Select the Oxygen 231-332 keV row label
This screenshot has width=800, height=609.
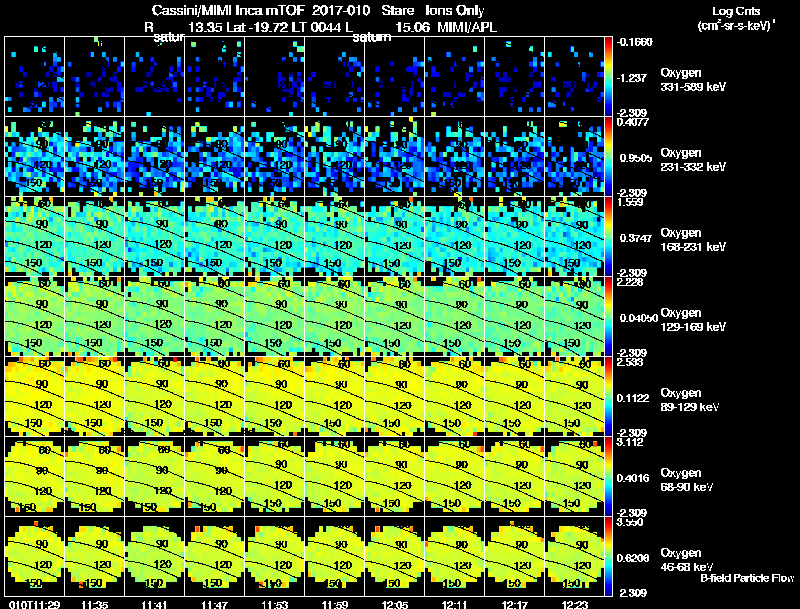click(693, 160)
